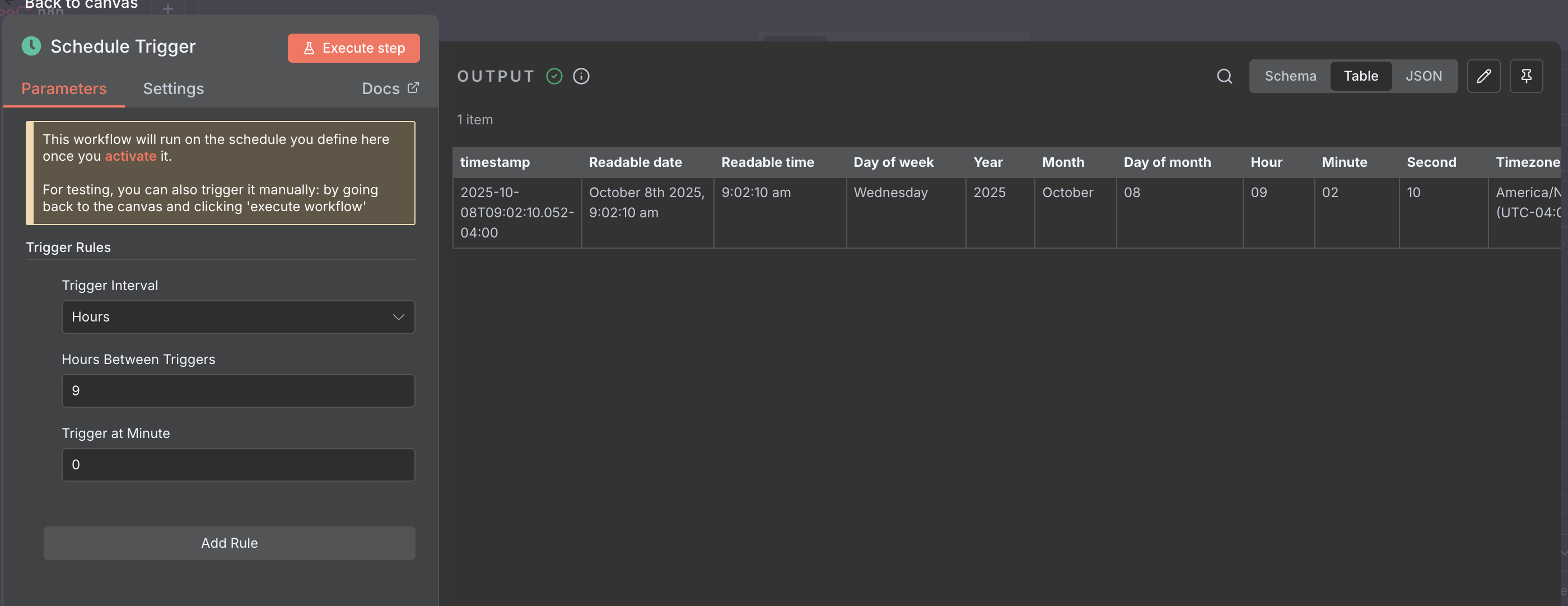Expand the Trigger Interval Hours dropdown
Screen dimensions: 1568x606
[x=237, y=316]
